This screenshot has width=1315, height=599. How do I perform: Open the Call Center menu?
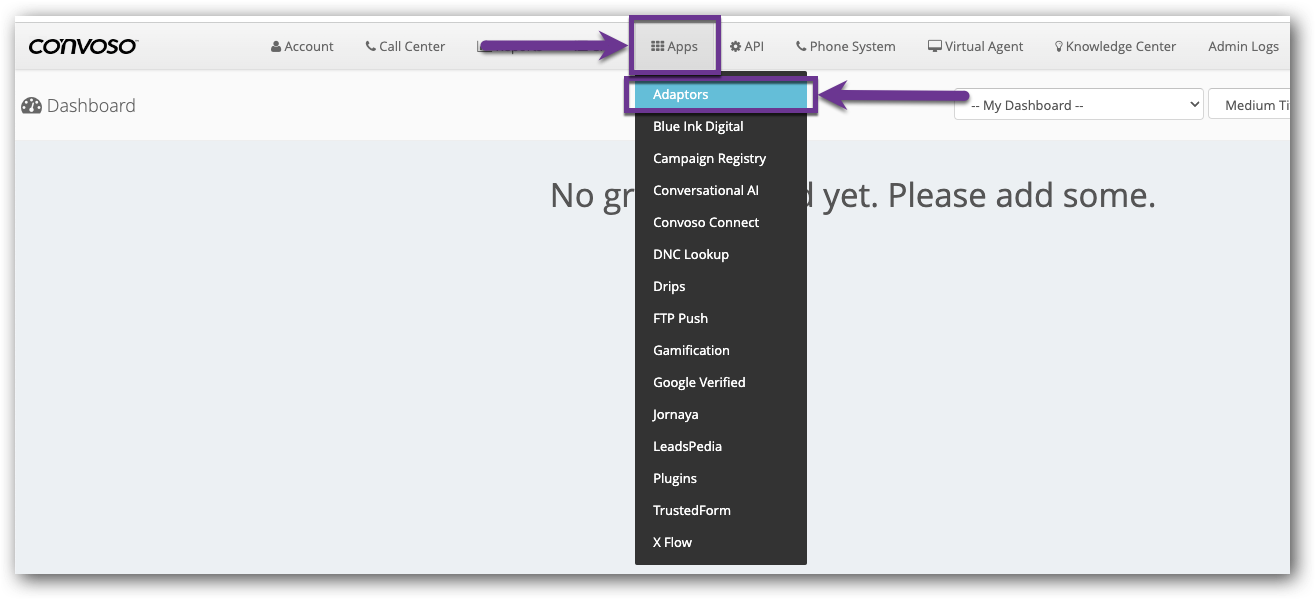click(x=405, y=46)
